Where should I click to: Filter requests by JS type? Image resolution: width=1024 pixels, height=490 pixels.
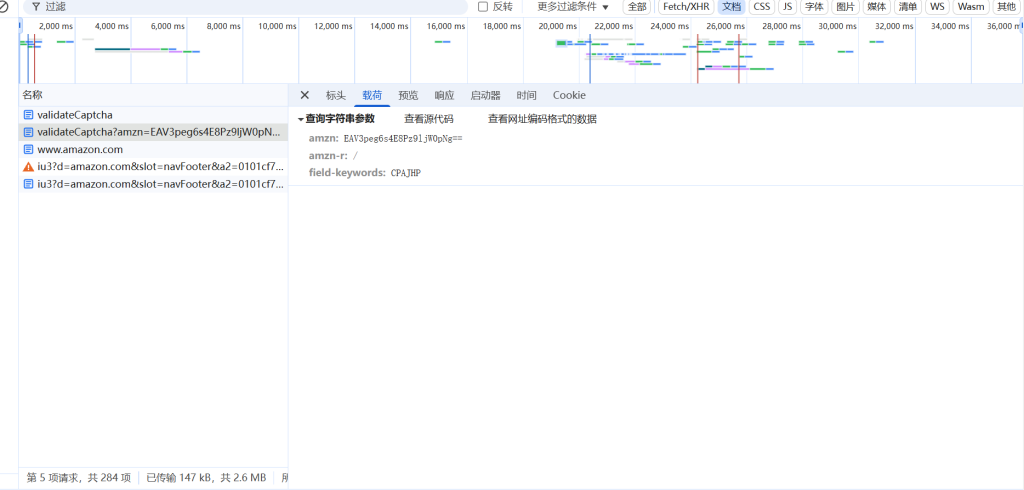(787, 6)
